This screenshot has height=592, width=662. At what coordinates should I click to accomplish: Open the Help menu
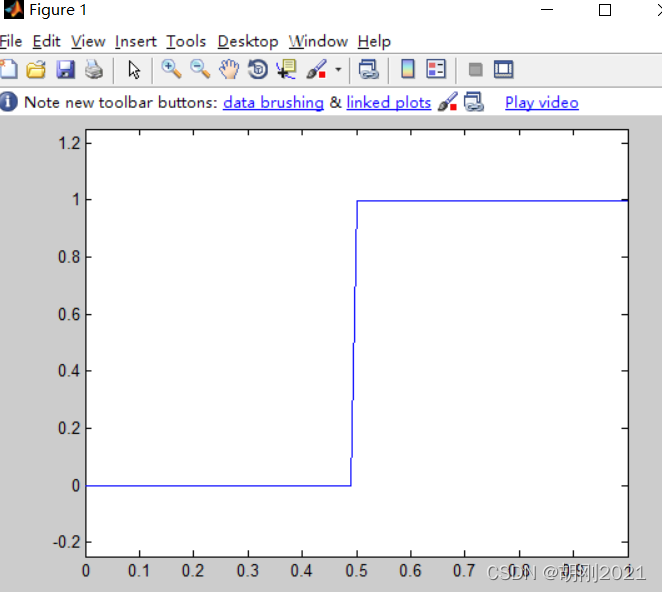(374, 41)
